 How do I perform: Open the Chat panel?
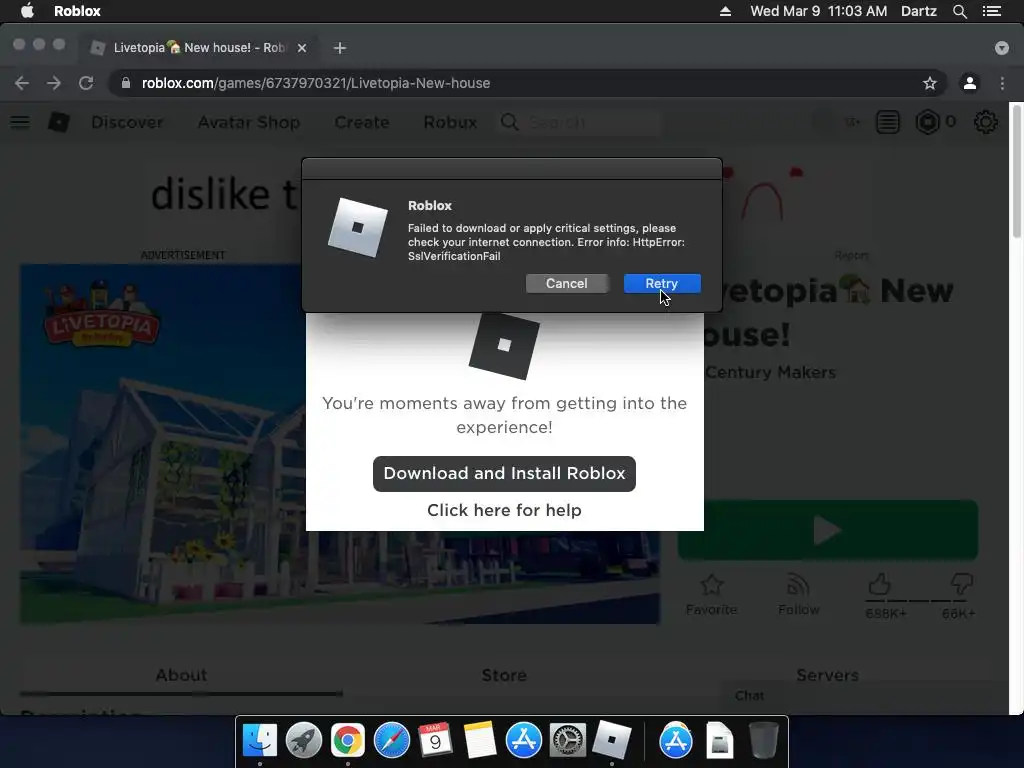coord(750,696)
